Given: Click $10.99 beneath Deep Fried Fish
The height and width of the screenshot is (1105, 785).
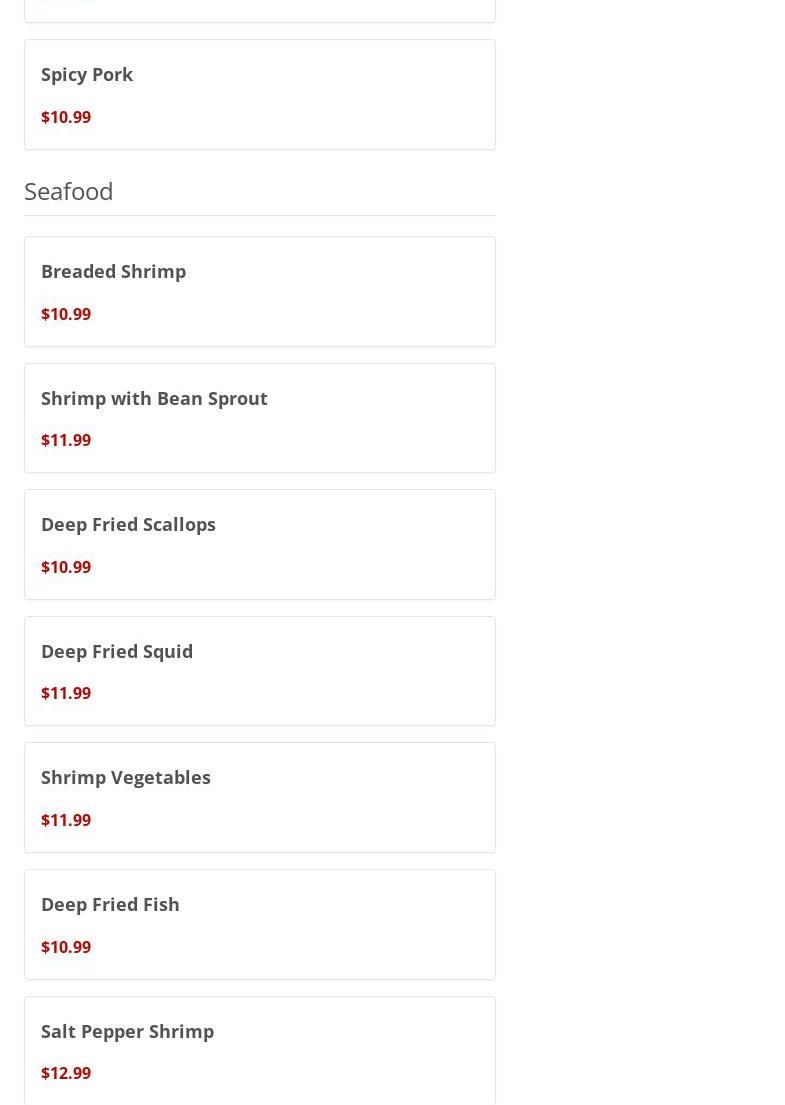Looking at the screenshot, I should [66, 947].
